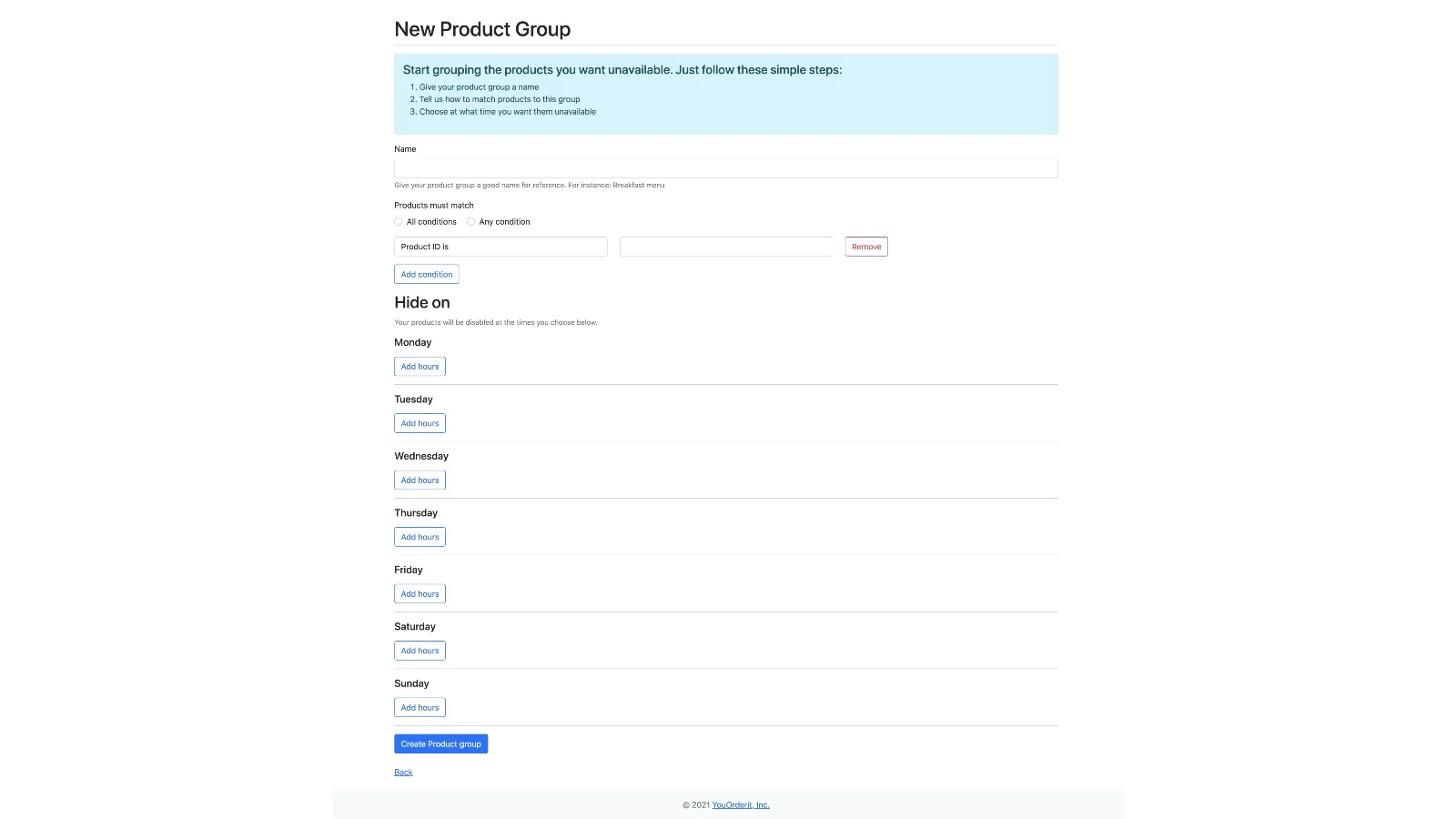Select the "All conditions" radio option

pos(399,222)
